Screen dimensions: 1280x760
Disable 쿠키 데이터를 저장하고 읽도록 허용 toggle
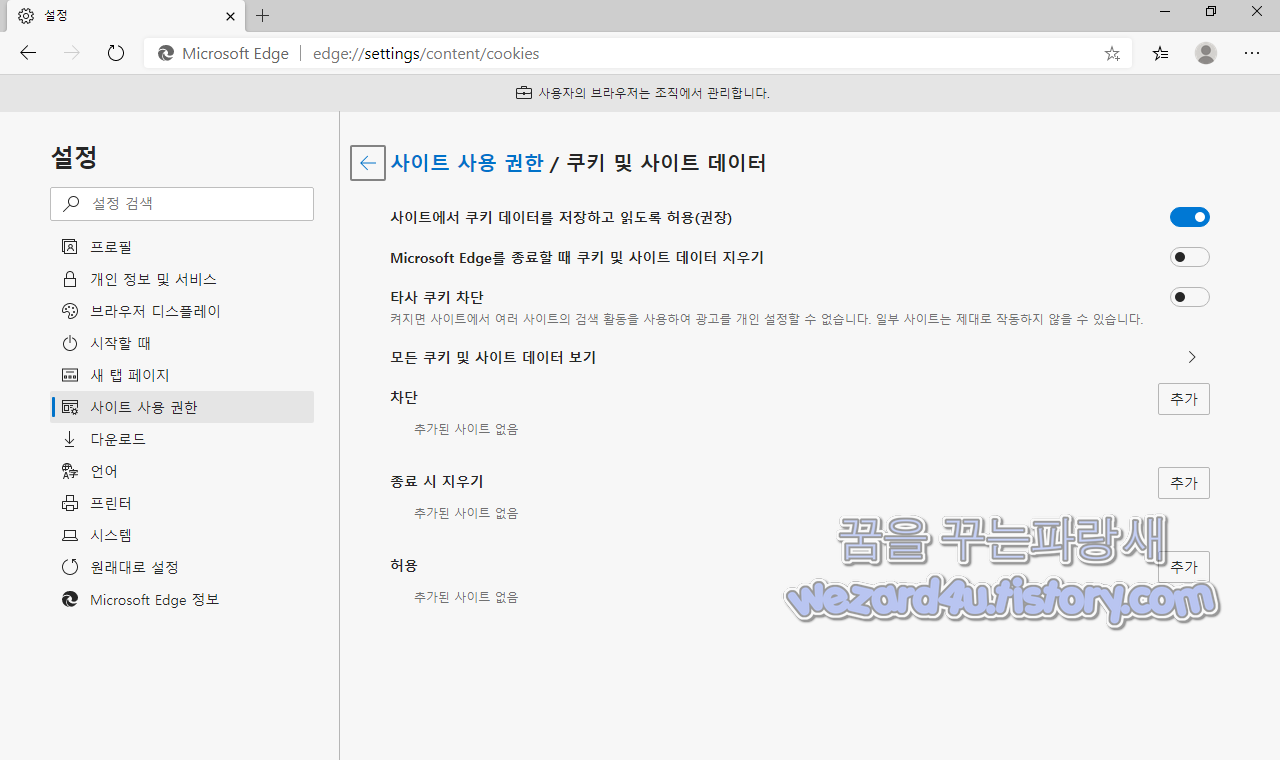coord(1190,217)
